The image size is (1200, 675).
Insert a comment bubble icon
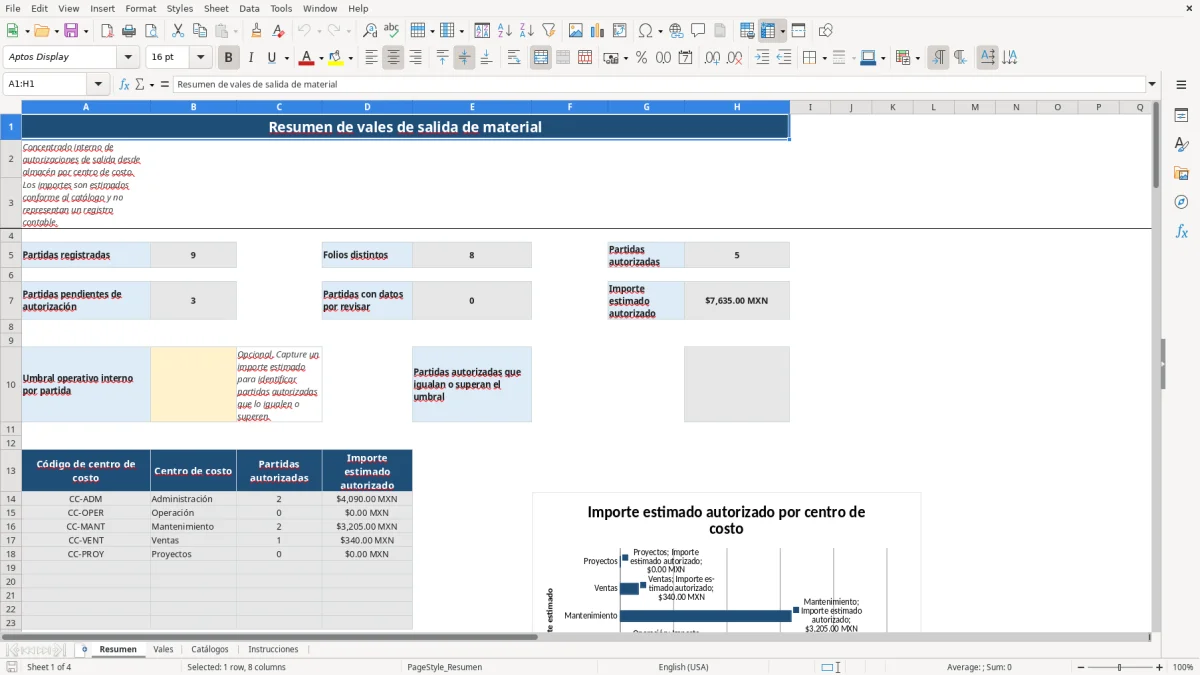coord(698,31)
